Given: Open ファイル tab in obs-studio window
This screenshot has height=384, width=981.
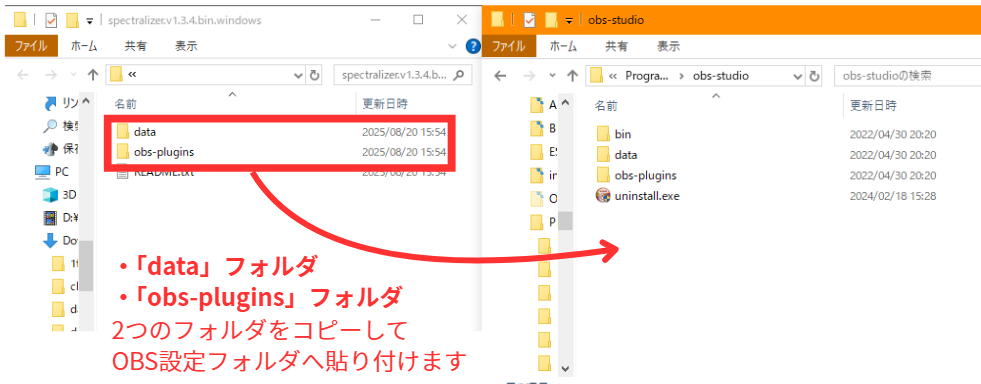Looking at the screenshot, I should pyautogui.click(x=509, y=46).
